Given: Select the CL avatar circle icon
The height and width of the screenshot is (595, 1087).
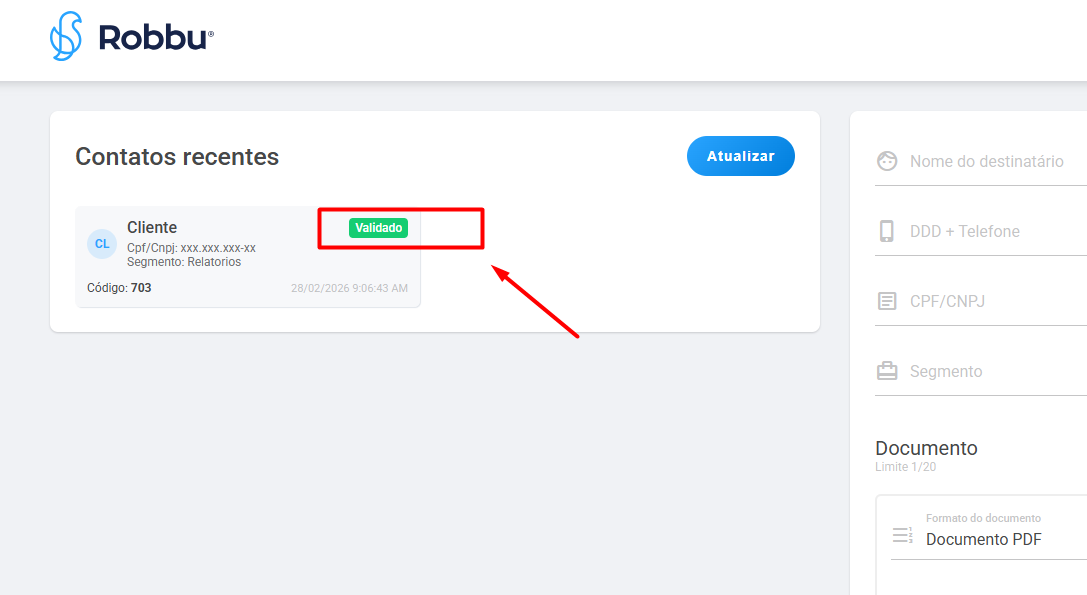Looking at the screenshot, I should 102,244.
